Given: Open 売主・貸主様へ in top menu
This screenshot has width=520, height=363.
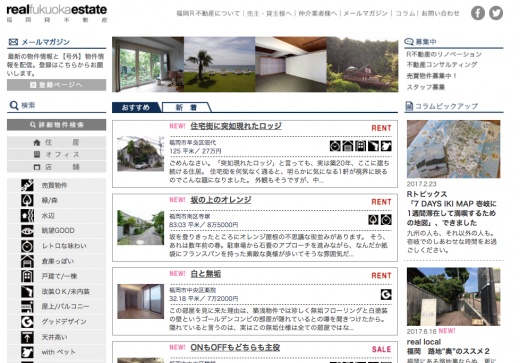Looking at the screenshot, I should pyautogui.click(x=269, y=14).
